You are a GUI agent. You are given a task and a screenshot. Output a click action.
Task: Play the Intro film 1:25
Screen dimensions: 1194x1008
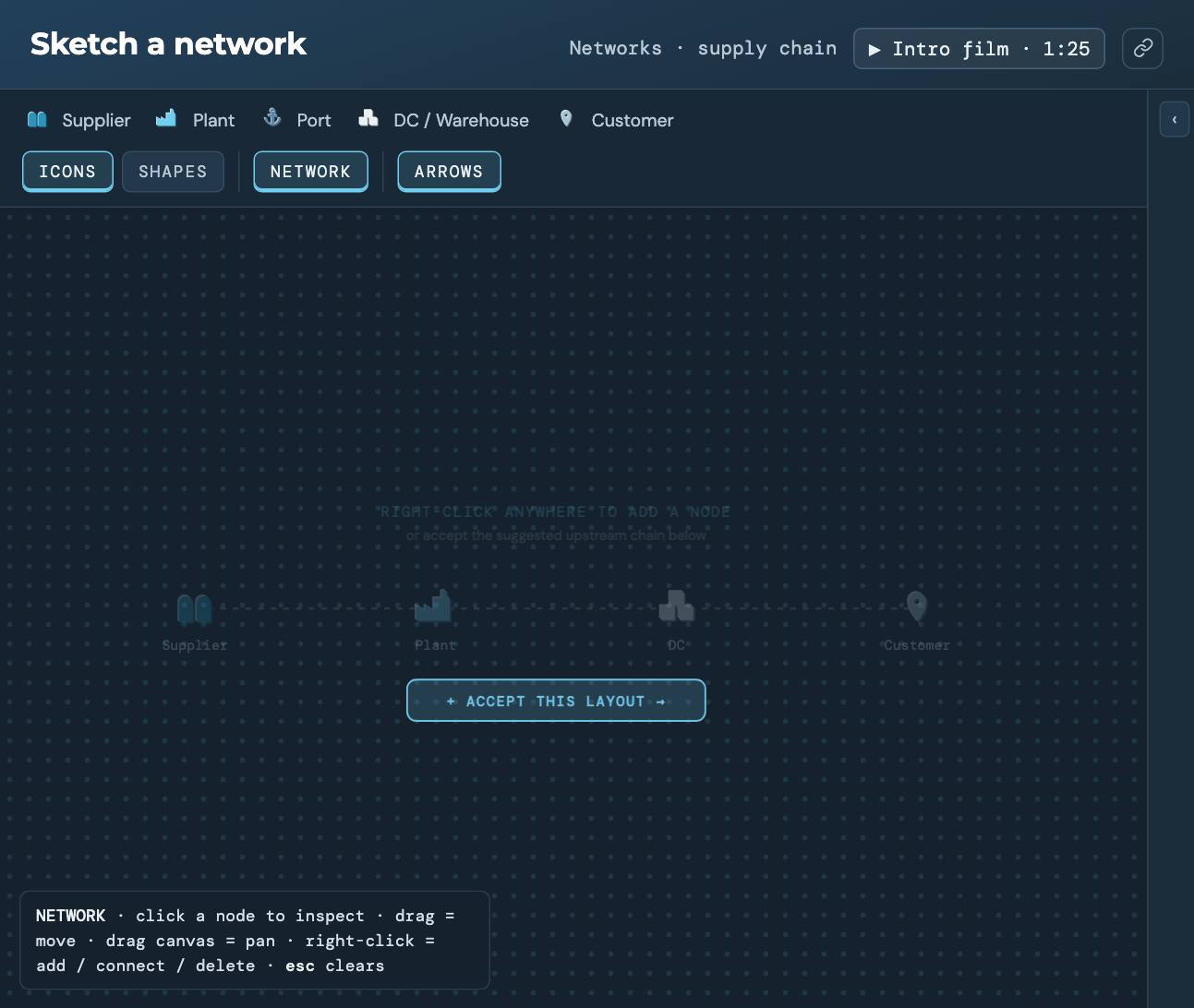point(979,49)
